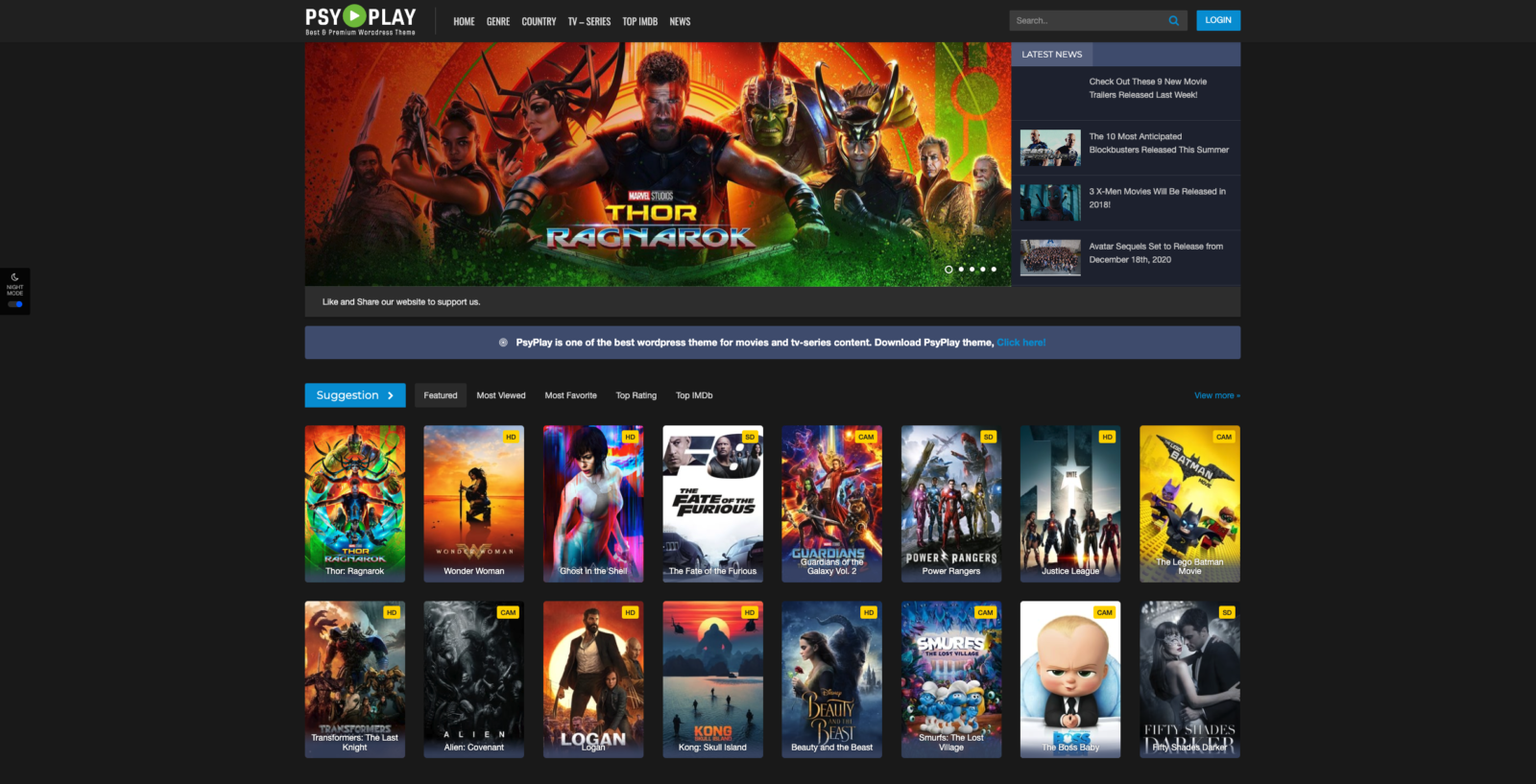Toggle the Night Mode switch

click(x=15, y=304)
